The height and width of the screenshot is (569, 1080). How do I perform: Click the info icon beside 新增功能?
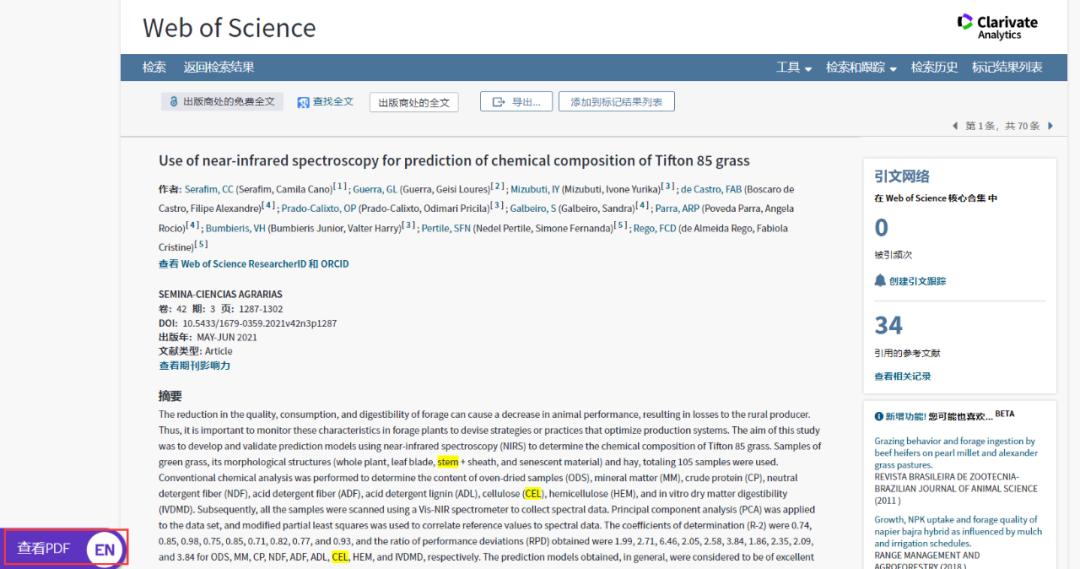[x=879, y=416]
